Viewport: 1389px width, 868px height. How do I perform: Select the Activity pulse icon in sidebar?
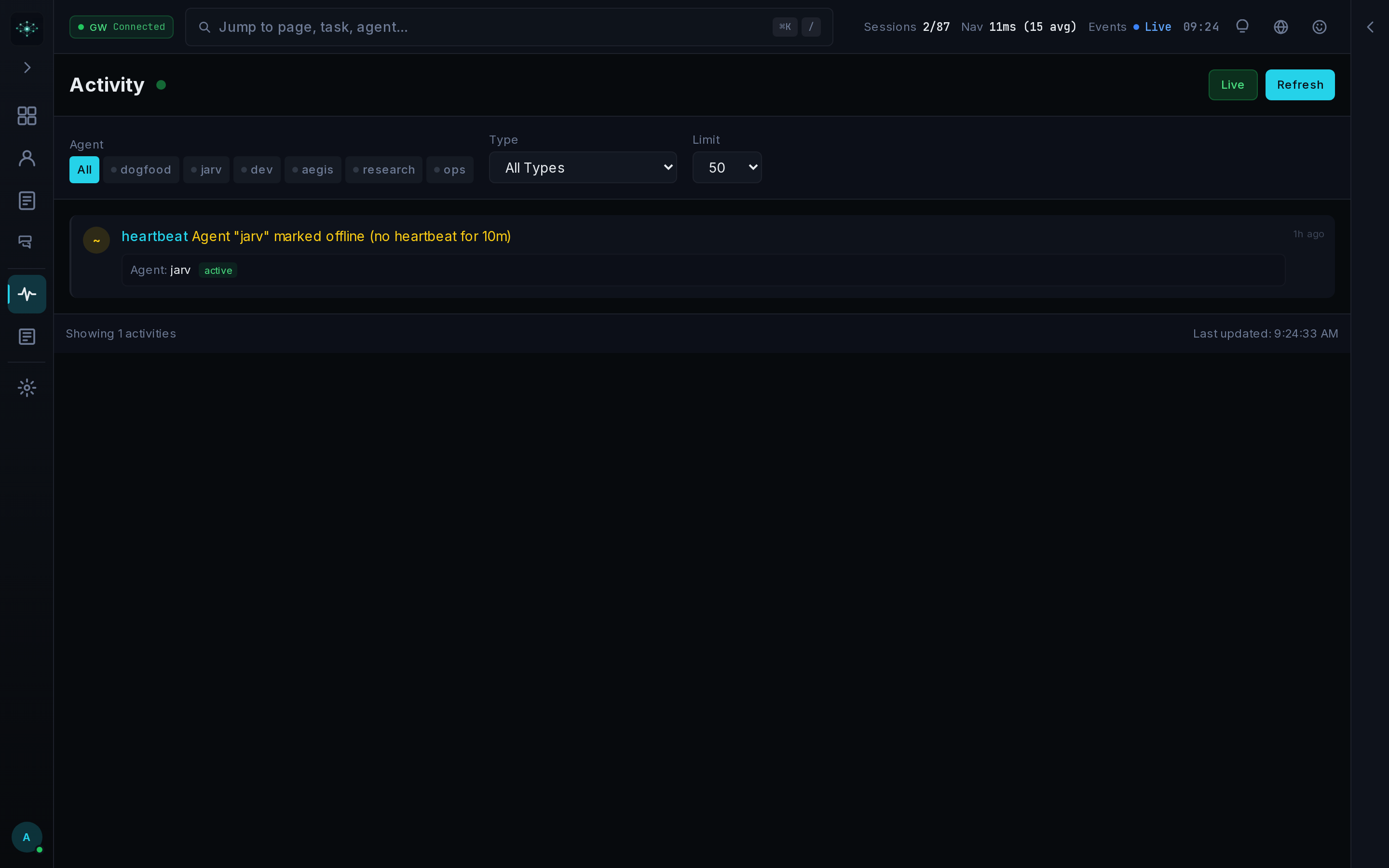pos(27,294)
